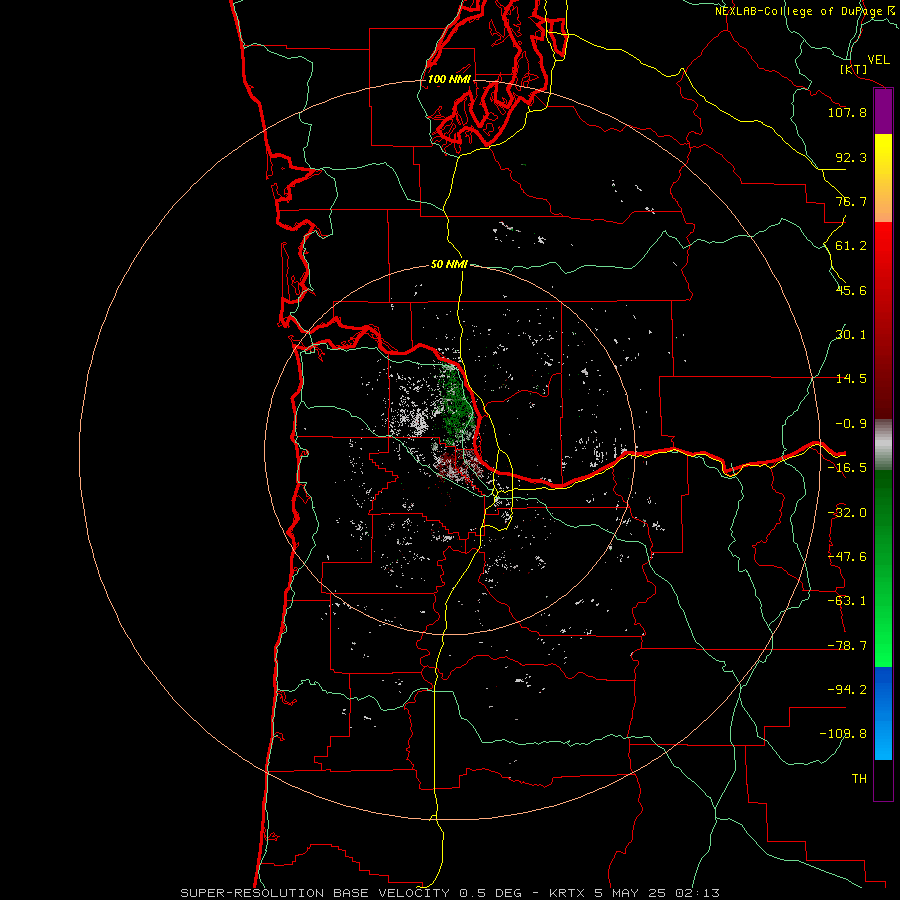Click the 30.1 velocity scale value
Screen dimensions: 900x900
point(851,334)
